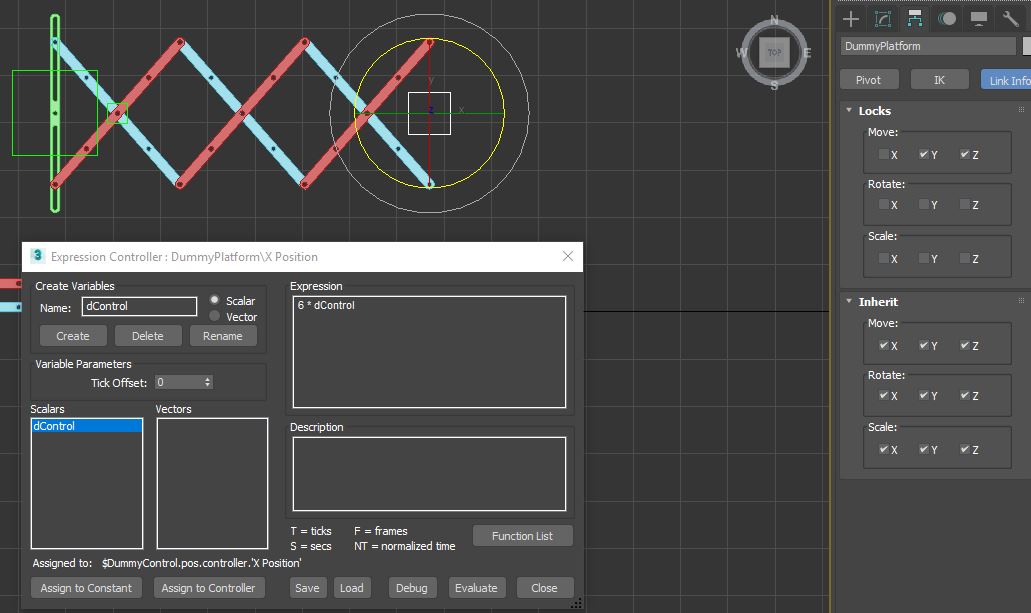The image size is (1031, 613).
Task: Uncheck Inherit Move Z
Action: (965, 345)
